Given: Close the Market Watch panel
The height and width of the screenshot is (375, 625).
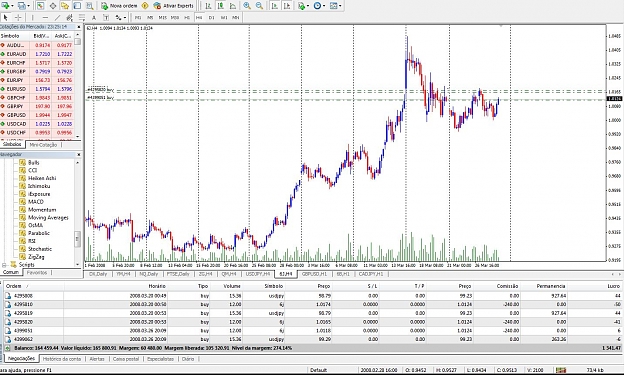Looking at the screenshot, I should tap(79, 27).
